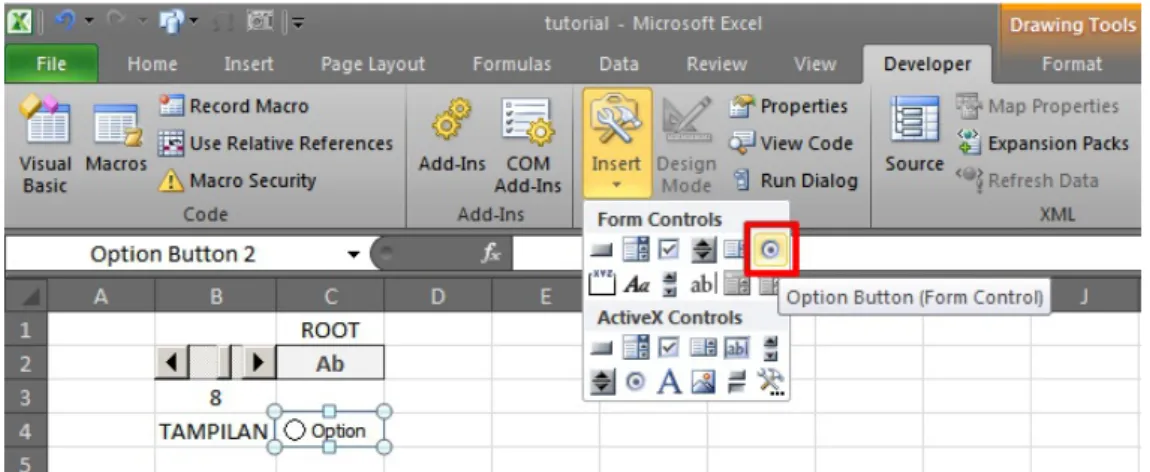Select ActiveX Combo Box control
The height and width of the screenshot is (472, 1150).
(634, 349)
